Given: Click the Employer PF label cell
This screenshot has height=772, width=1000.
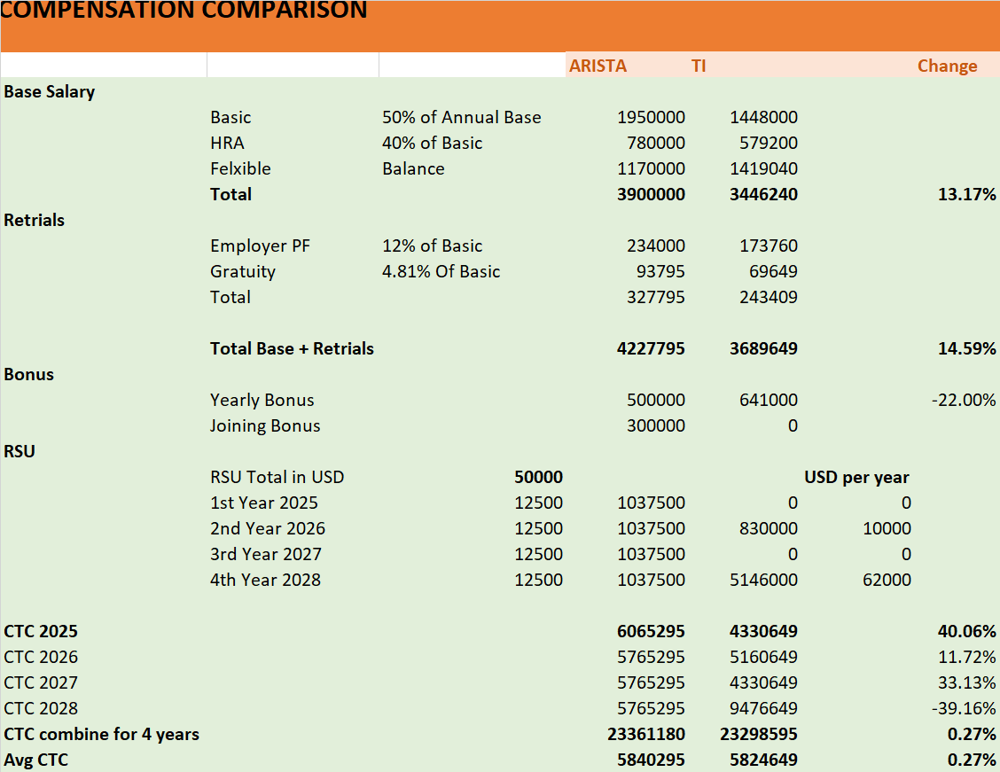Looking at the screenshot, I should tap(260, 246).
